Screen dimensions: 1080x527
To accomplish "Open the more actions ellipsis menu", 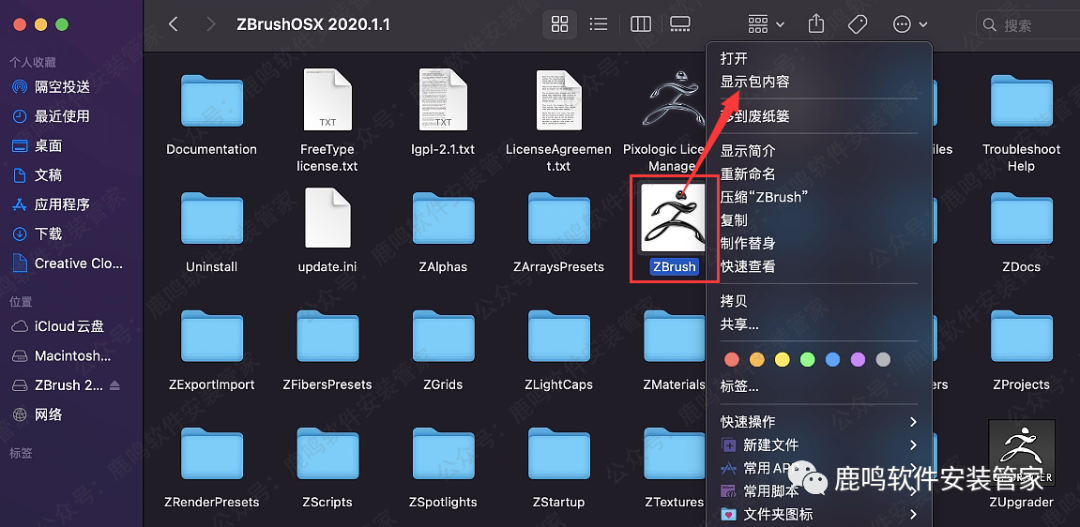I will point(910,25).
